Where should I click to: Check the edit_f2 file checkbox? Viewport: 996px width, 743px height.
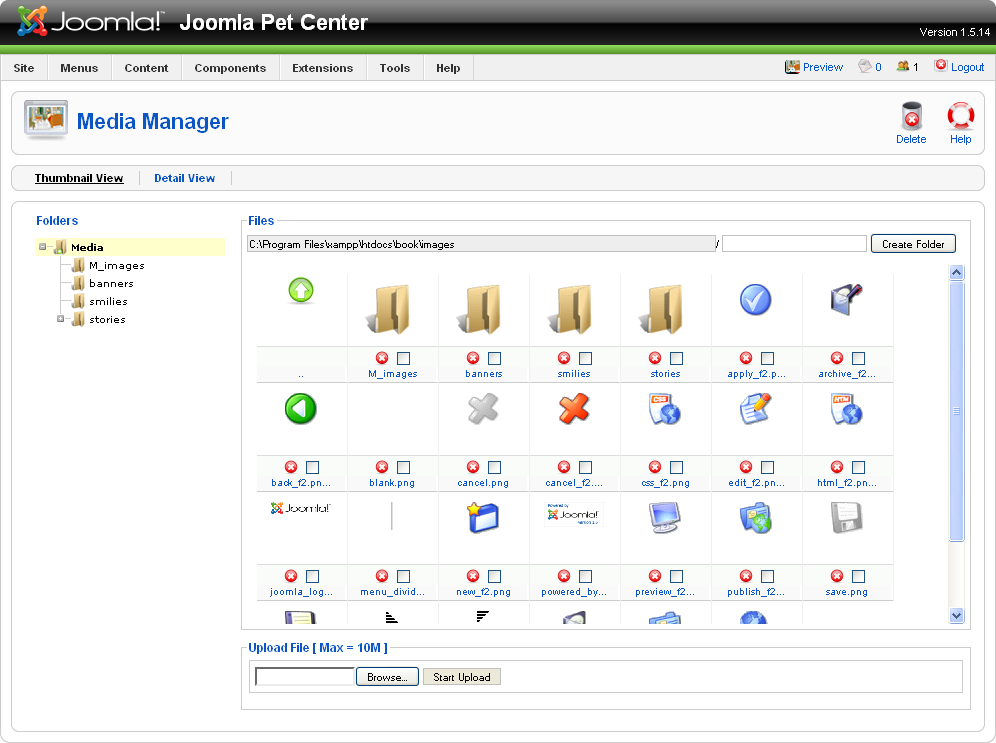(x=767, y=467)
